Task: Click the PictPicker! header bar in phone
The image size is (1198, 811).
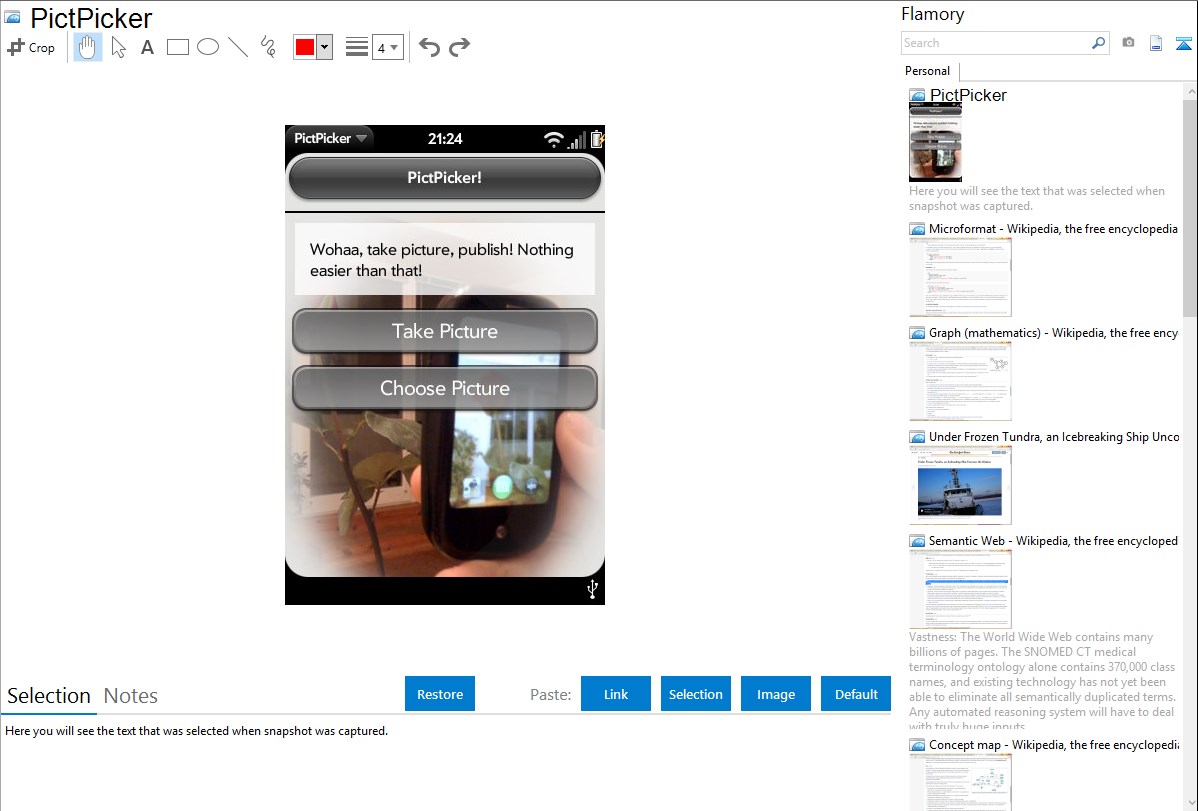Action: tap(445, 178)
